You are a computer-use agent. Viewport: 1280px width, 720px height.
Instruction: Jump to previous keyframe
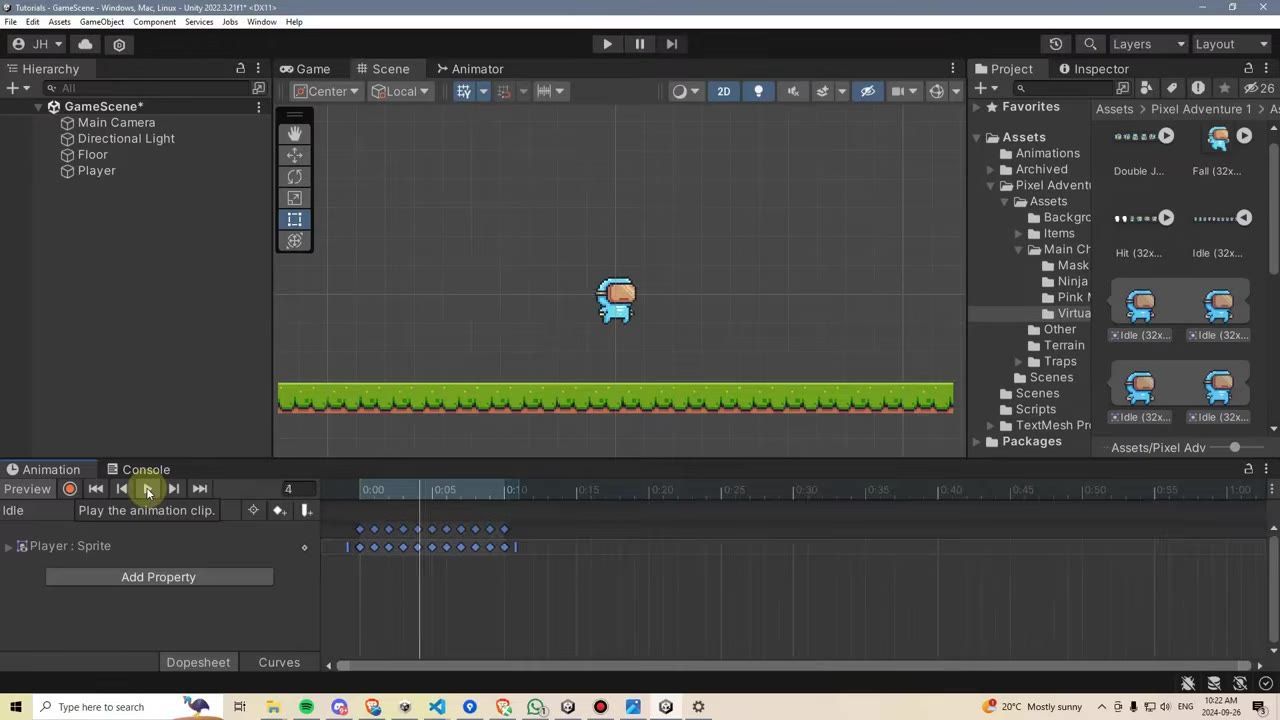pos(122,489)
